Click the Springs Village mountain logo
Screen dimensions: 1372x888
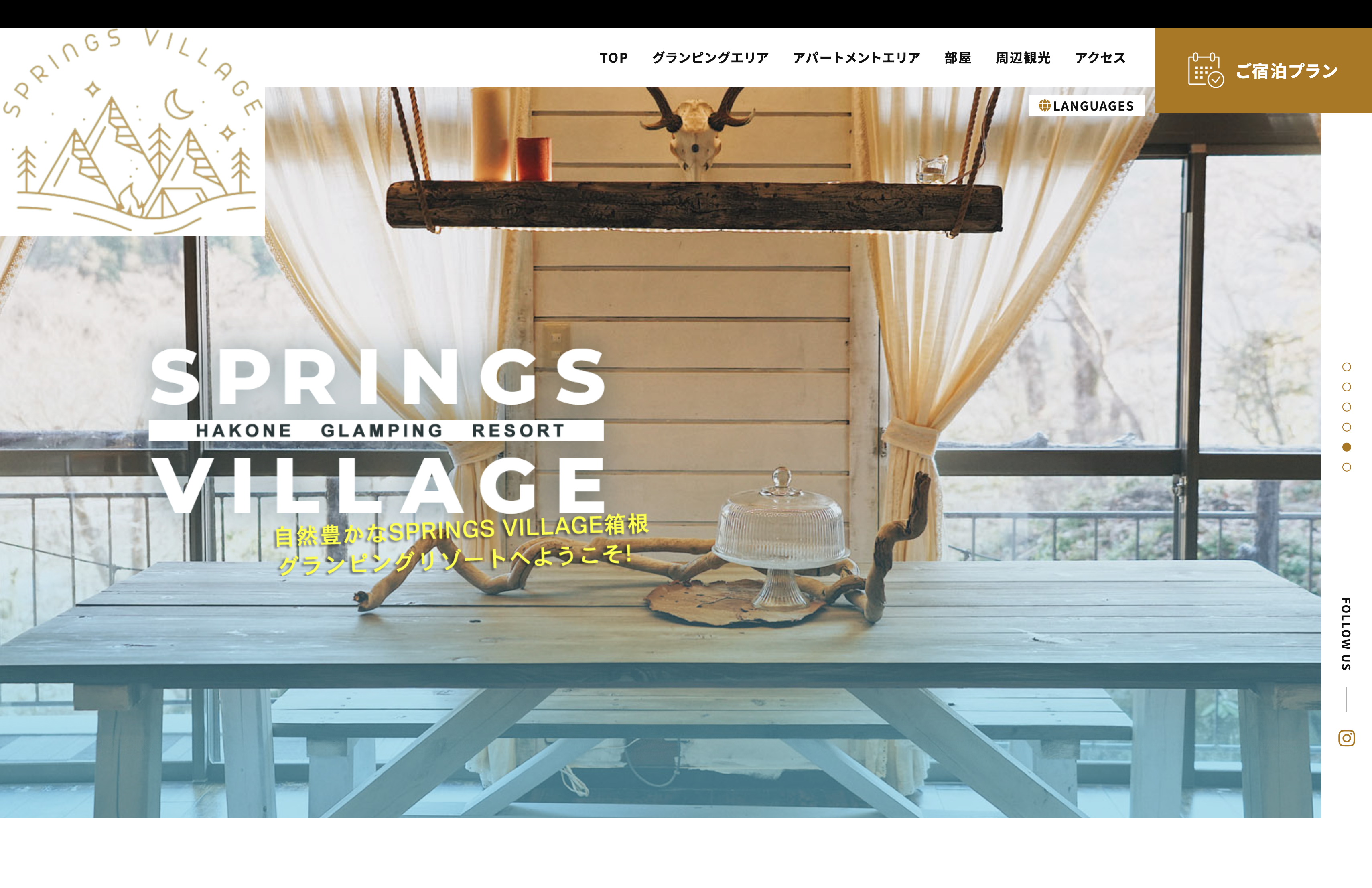pyautogui.click(x=132, y=132)
